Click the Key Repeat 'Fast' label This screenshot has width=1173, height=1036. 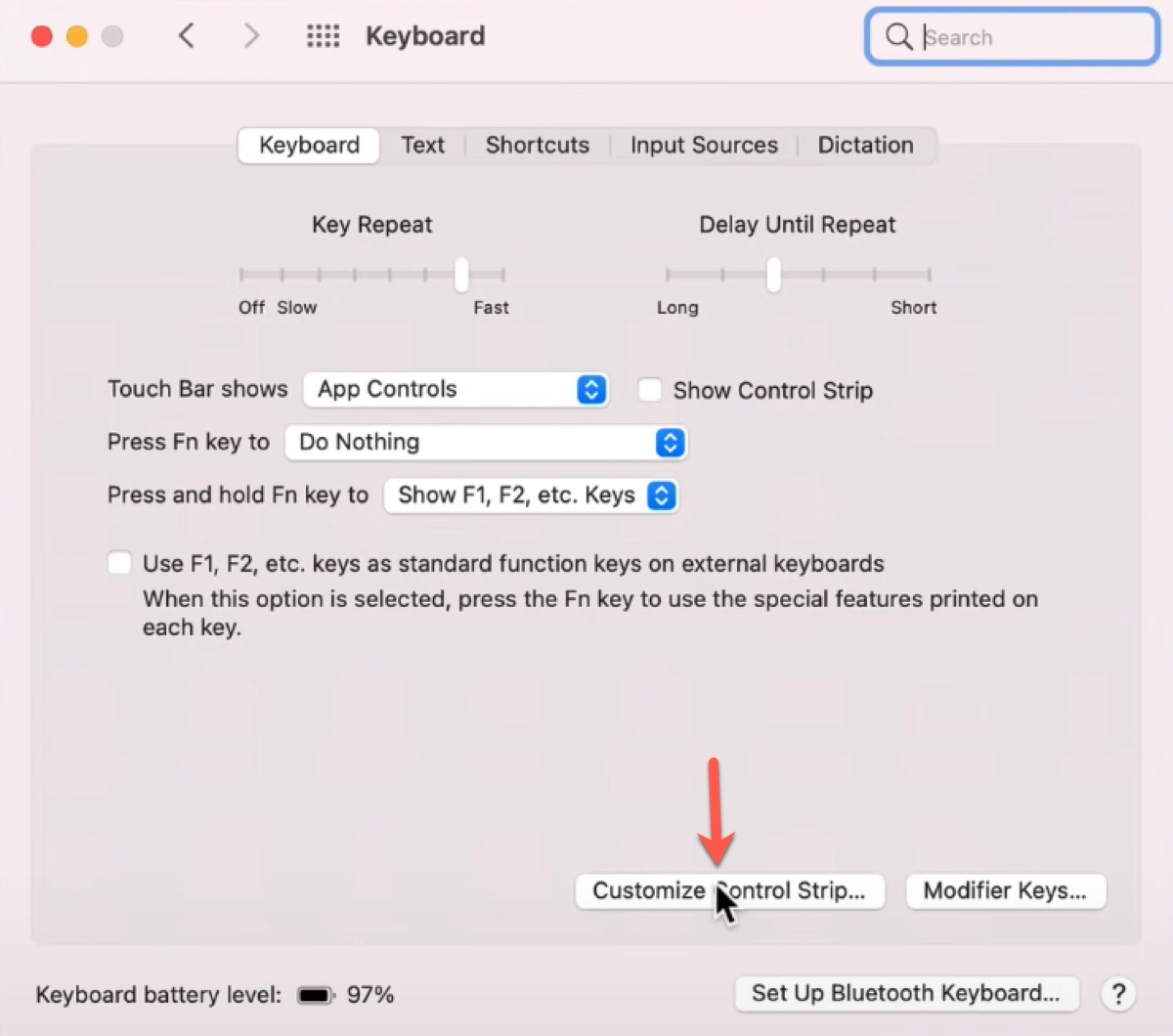click(x=491, y=308)
